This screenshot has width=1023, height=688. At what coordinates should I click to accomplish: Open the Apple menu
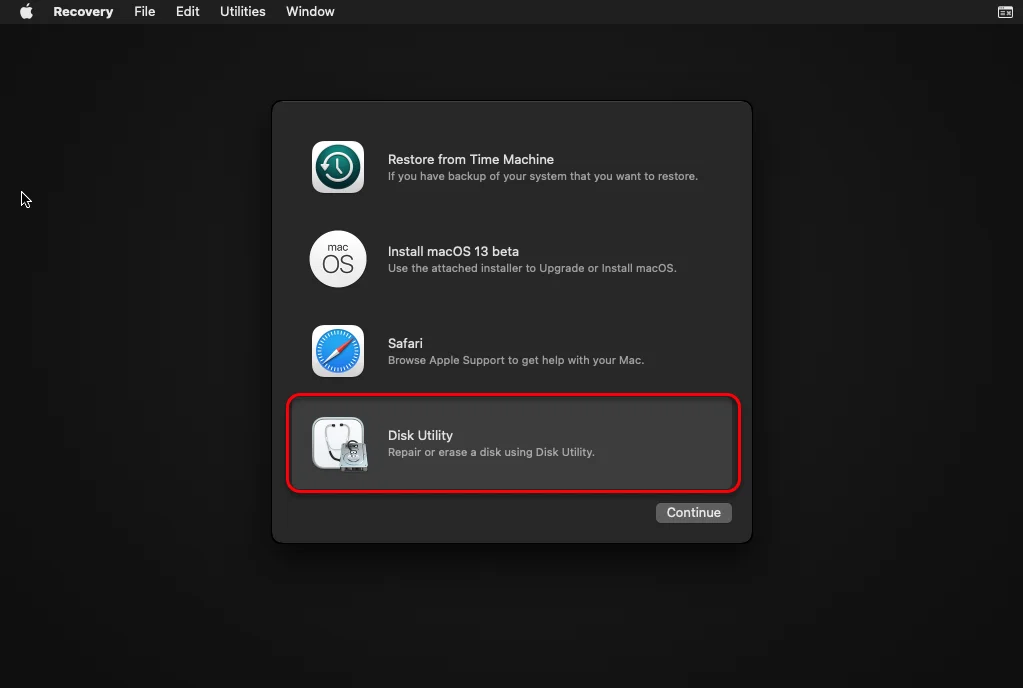click(26, 12)
